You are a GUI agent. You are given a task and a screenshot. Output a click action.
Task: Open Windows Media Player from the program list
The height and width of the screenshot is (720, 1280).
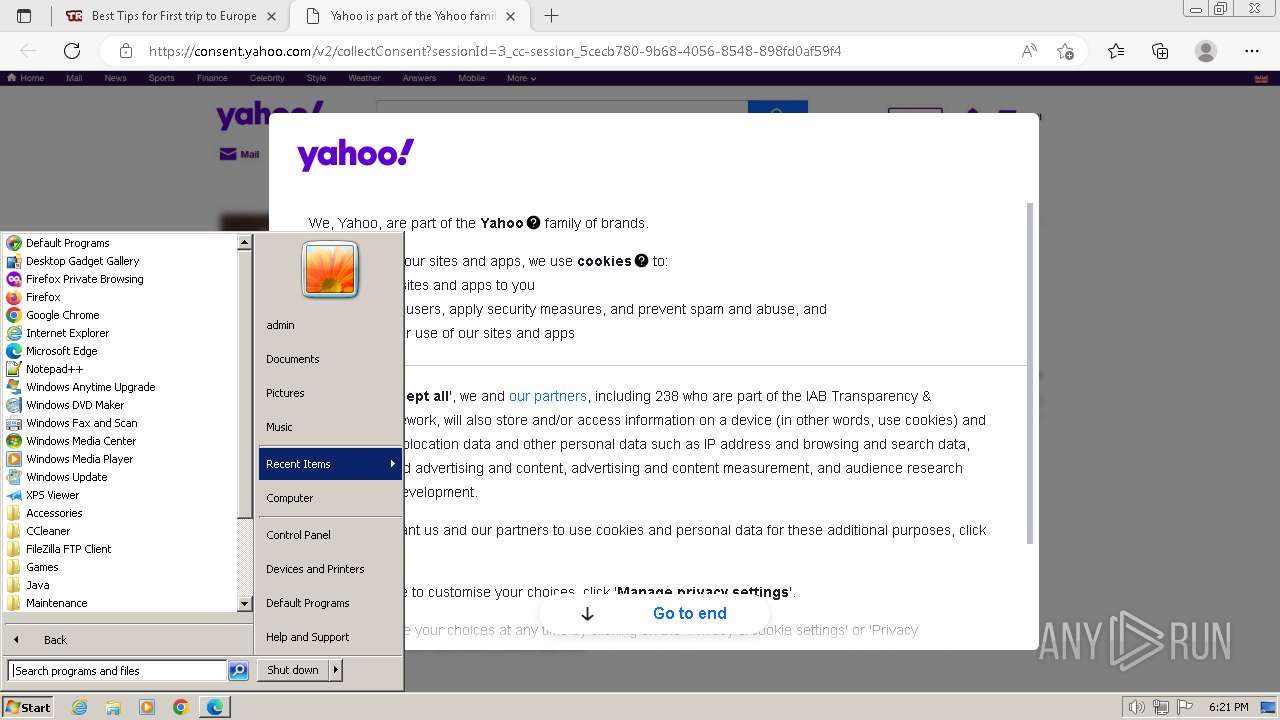click(79, 459)
